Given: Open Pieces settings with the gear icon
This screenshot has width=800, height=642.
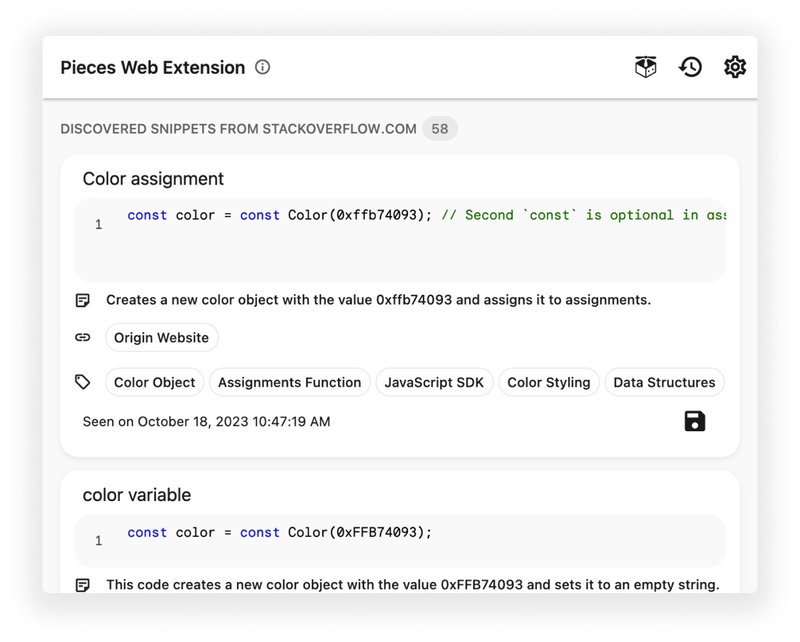Looking at the screenshot, I should 734,67.
